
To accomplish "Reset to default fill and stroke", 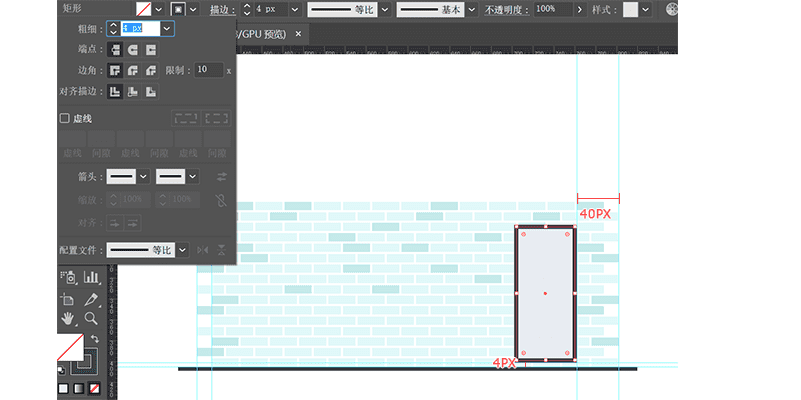I will 61,370.
